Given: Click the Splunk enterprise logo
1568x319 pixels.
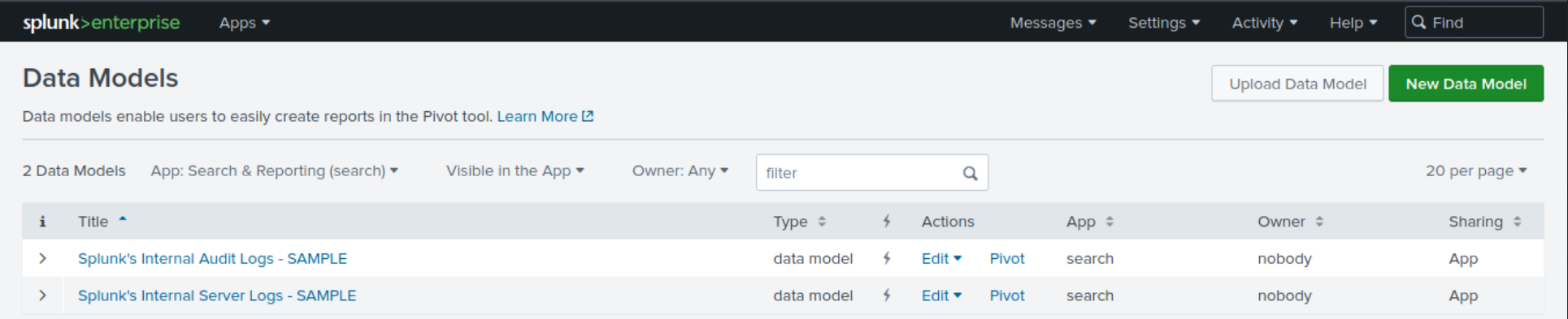Looking at the screenshot, I should point(101,23).
